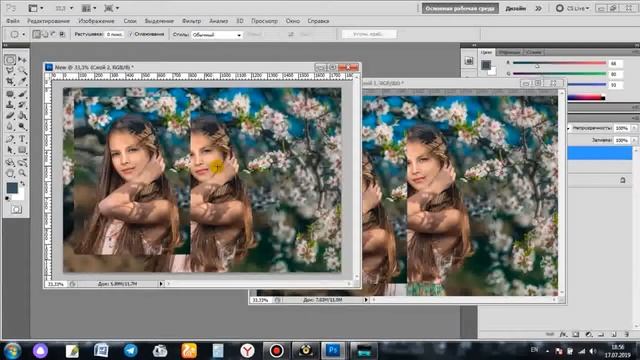Choose Subtract from Selection mode
This screenshot has height=360, width=640.
[x=53, y=34]
